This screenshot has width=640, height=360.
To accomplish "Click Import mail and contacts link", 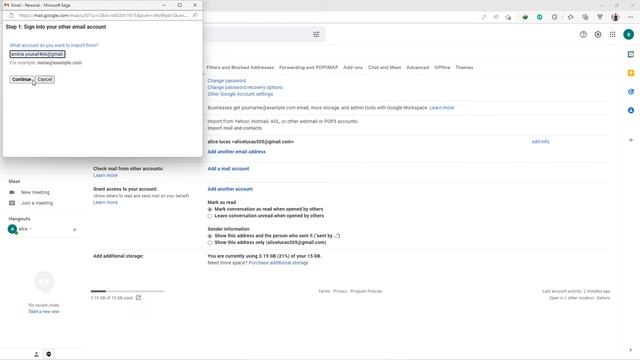I will [235, 128].
